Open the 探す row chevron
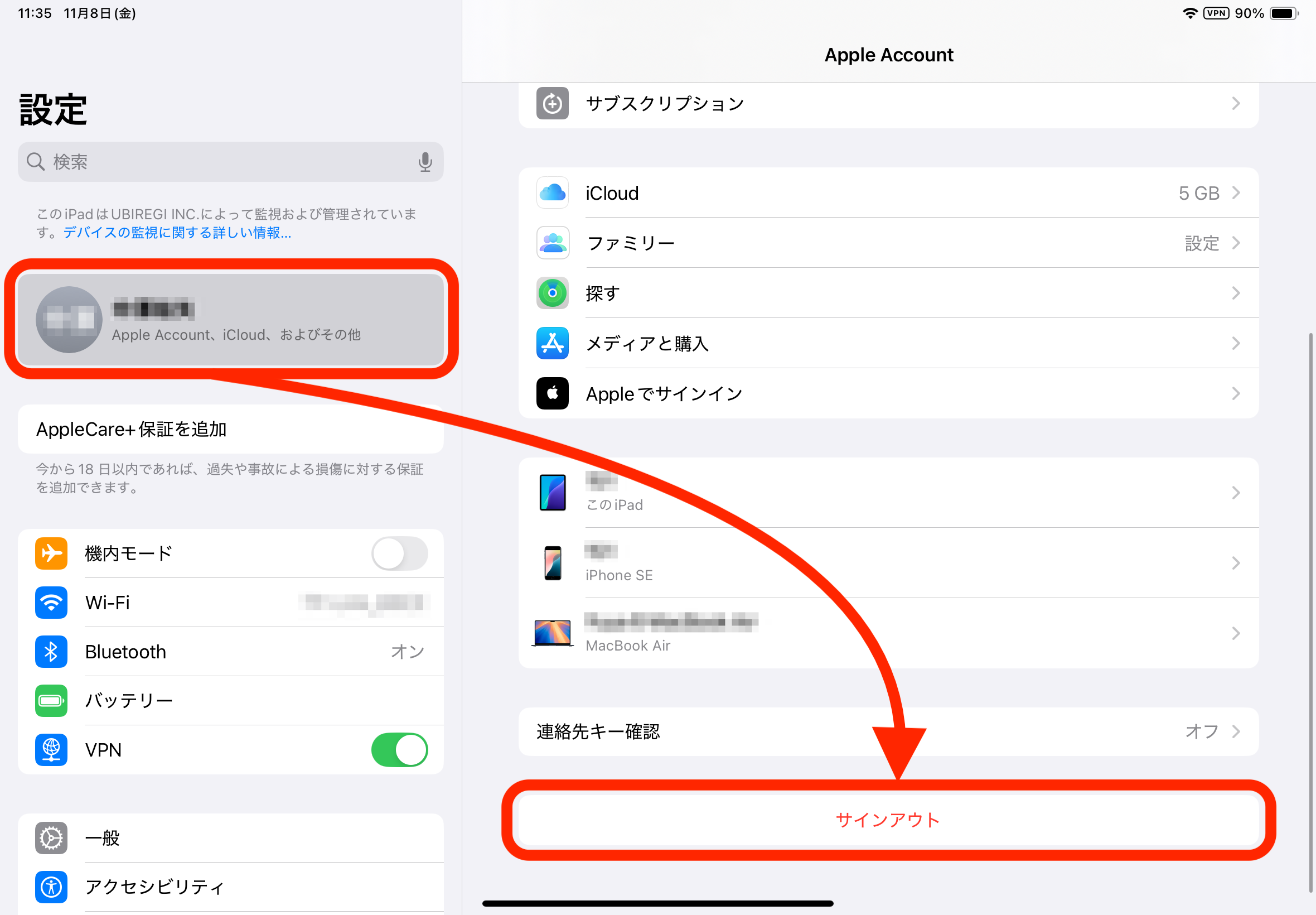The image size is (1316, 915). coord(1236,293)
